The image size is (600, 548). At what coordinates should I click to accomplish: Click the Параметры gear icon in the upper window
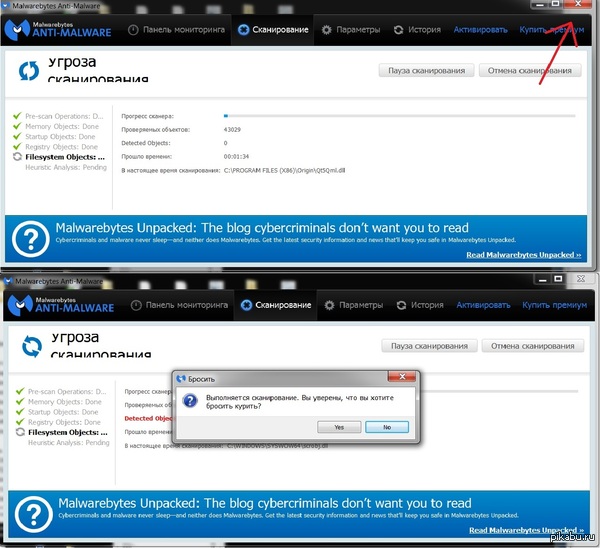click(325, 30)
